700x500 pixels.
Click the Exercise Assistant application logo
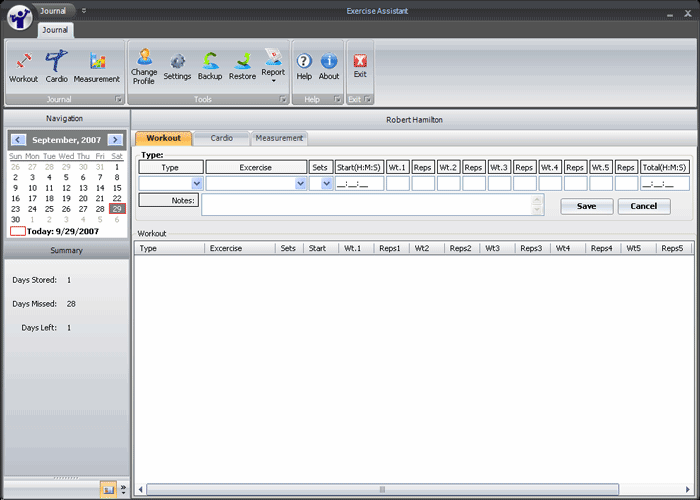[x=20, y=18]
